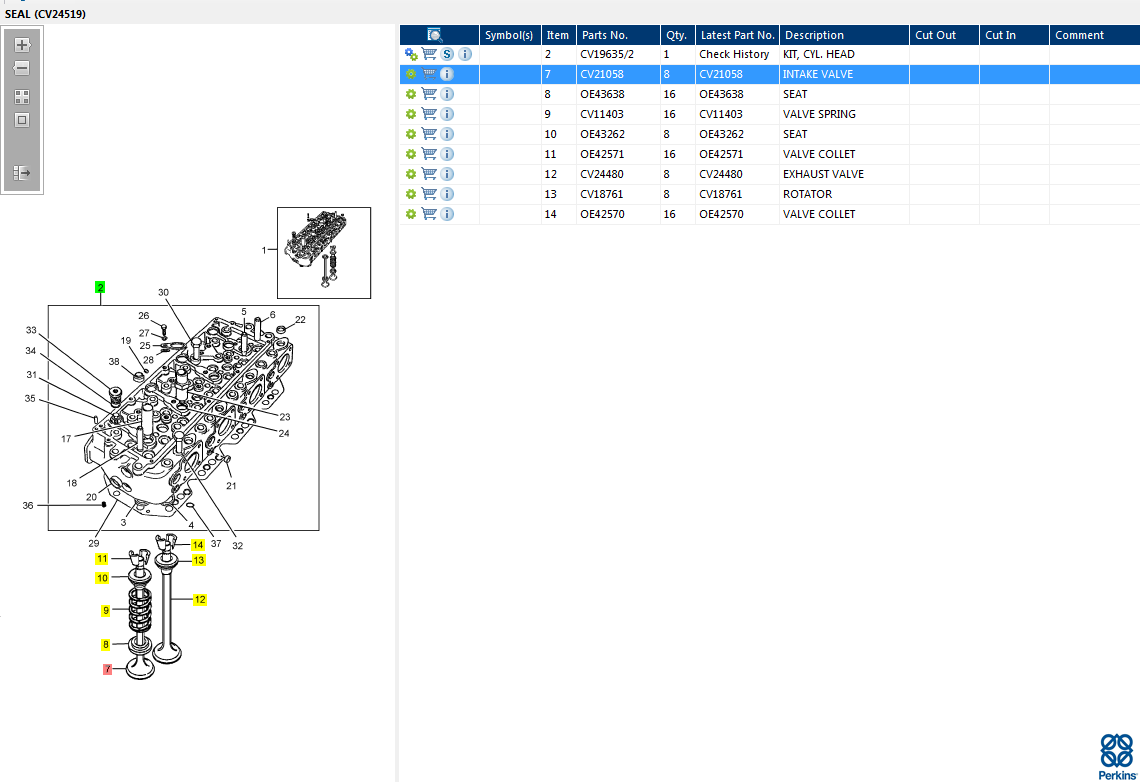
Task: Click the cylinder head thumbnail labeled 1
Action: (323, 252)
